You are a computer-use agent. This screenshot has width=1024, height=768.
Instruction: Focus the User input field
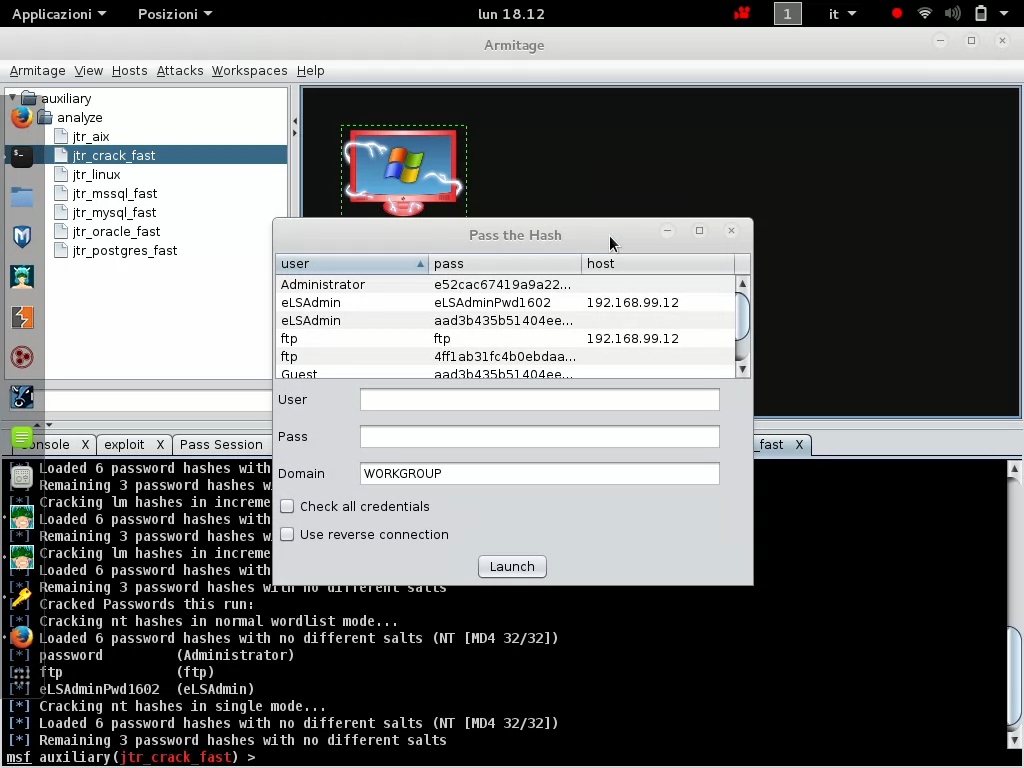point(539,400)
